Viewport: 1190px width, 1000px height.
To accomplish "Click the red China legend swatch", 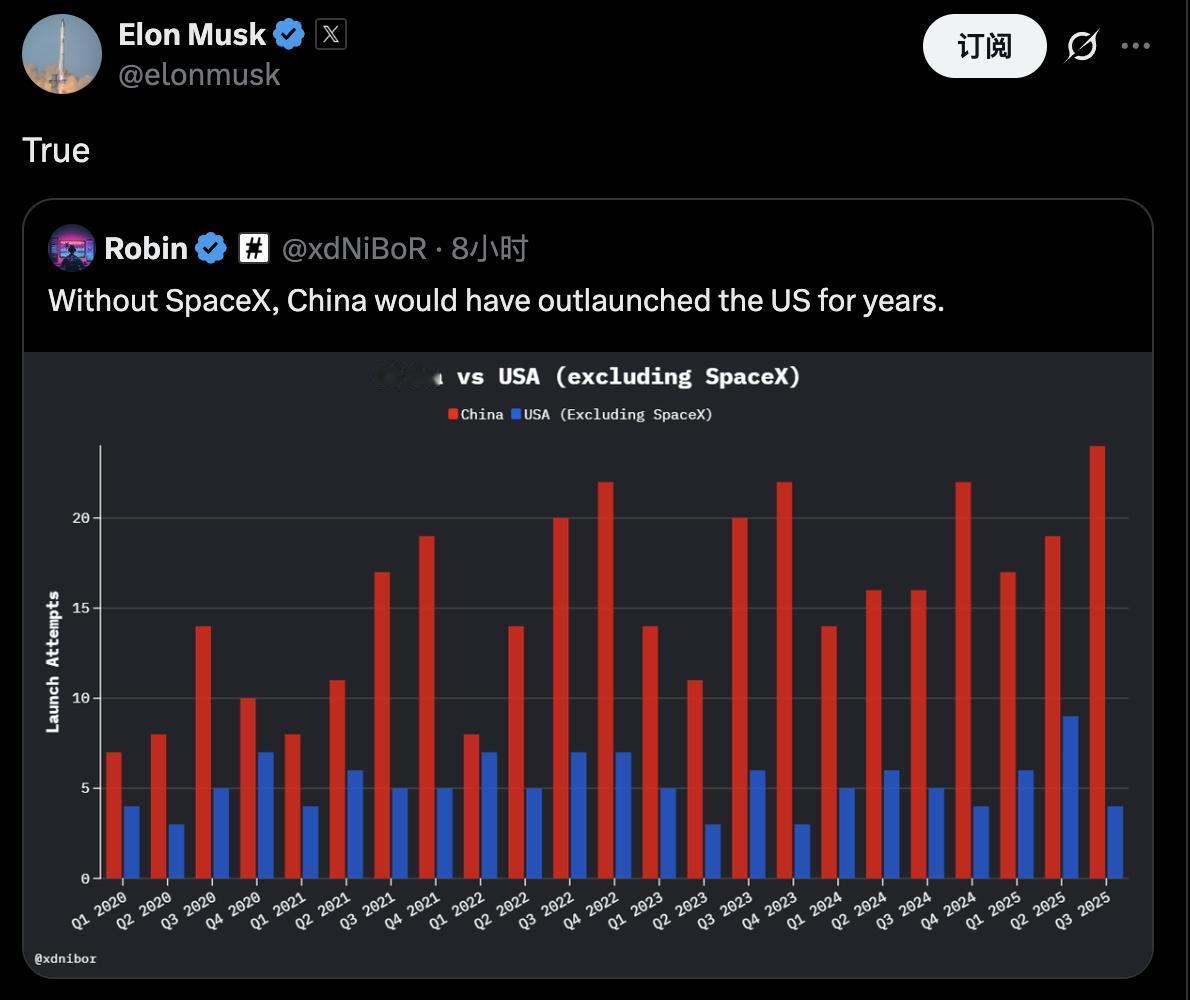I will 453,414.
